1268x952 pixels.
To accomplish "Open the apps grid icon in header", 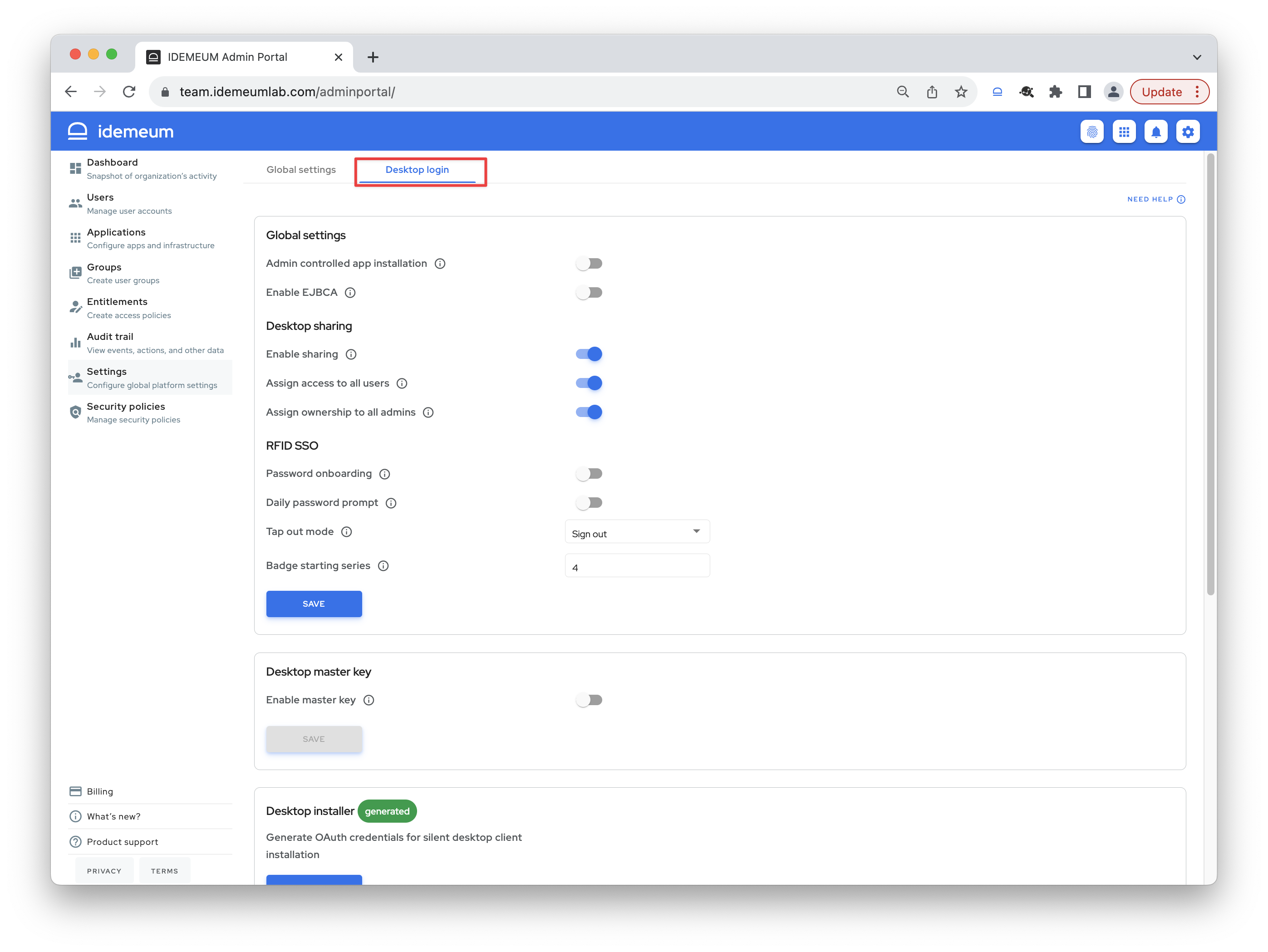I will coord(1124,132).
